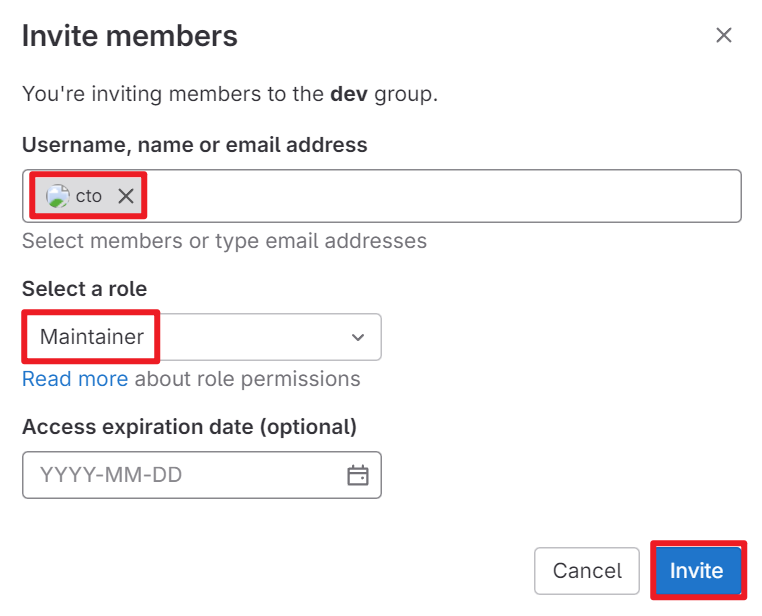
Task: Click the Invite members dialog title
Action: point(130,36)
